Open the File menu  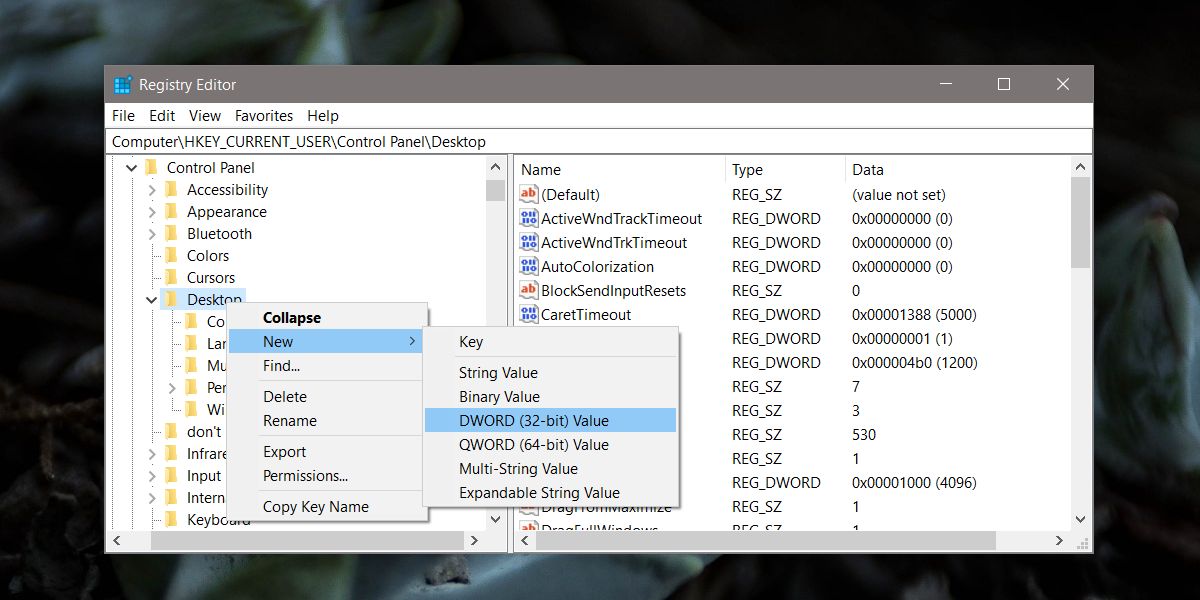click(123, 116)
